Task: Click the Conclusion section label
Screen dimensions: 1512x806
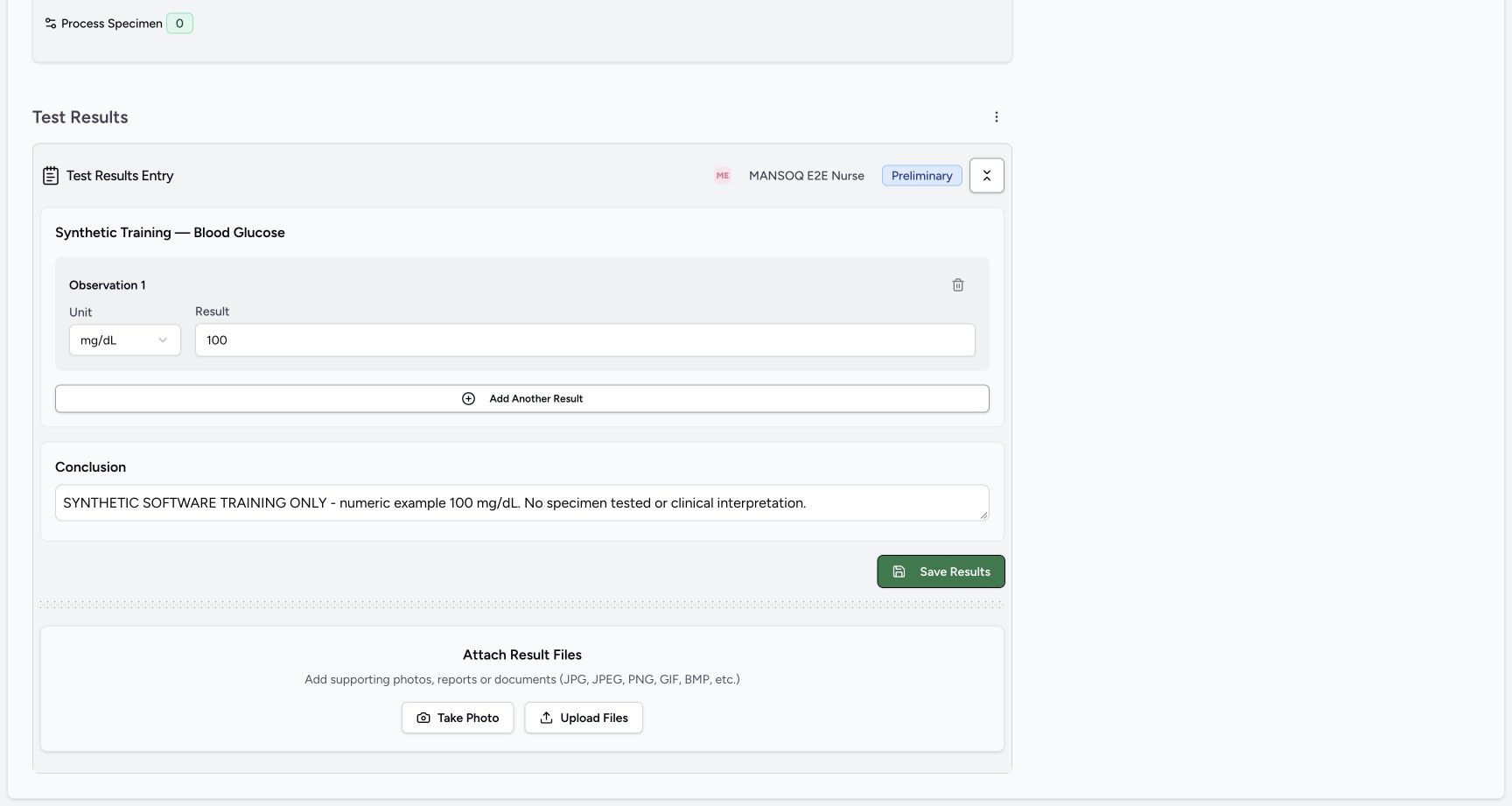Action: click(x=91, y=467)
